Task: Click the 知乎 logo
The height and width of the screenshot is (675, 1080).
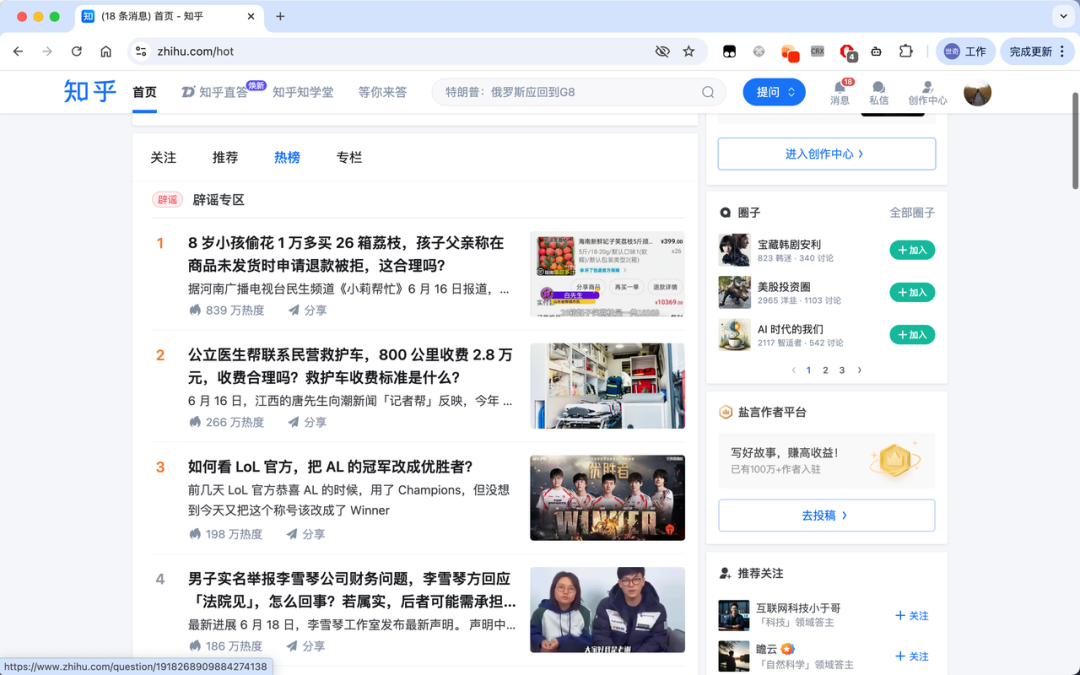Action: (x=88, y=92)
